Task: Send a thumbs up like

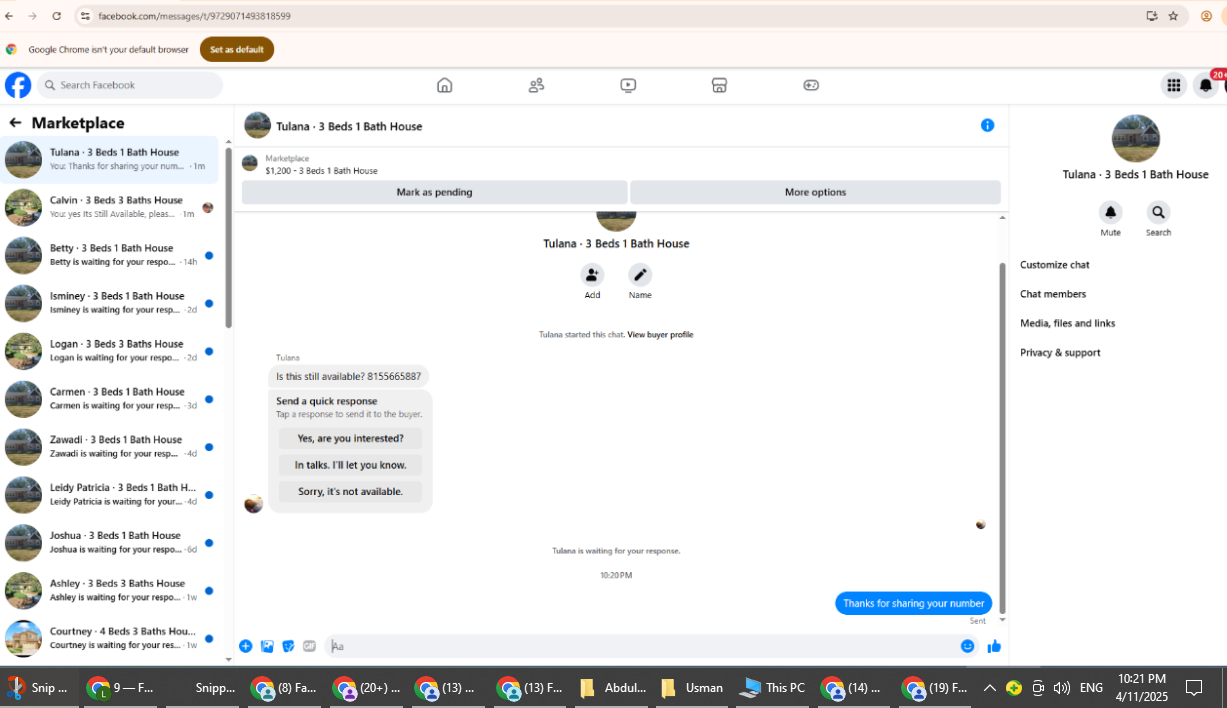Action: 994,646
